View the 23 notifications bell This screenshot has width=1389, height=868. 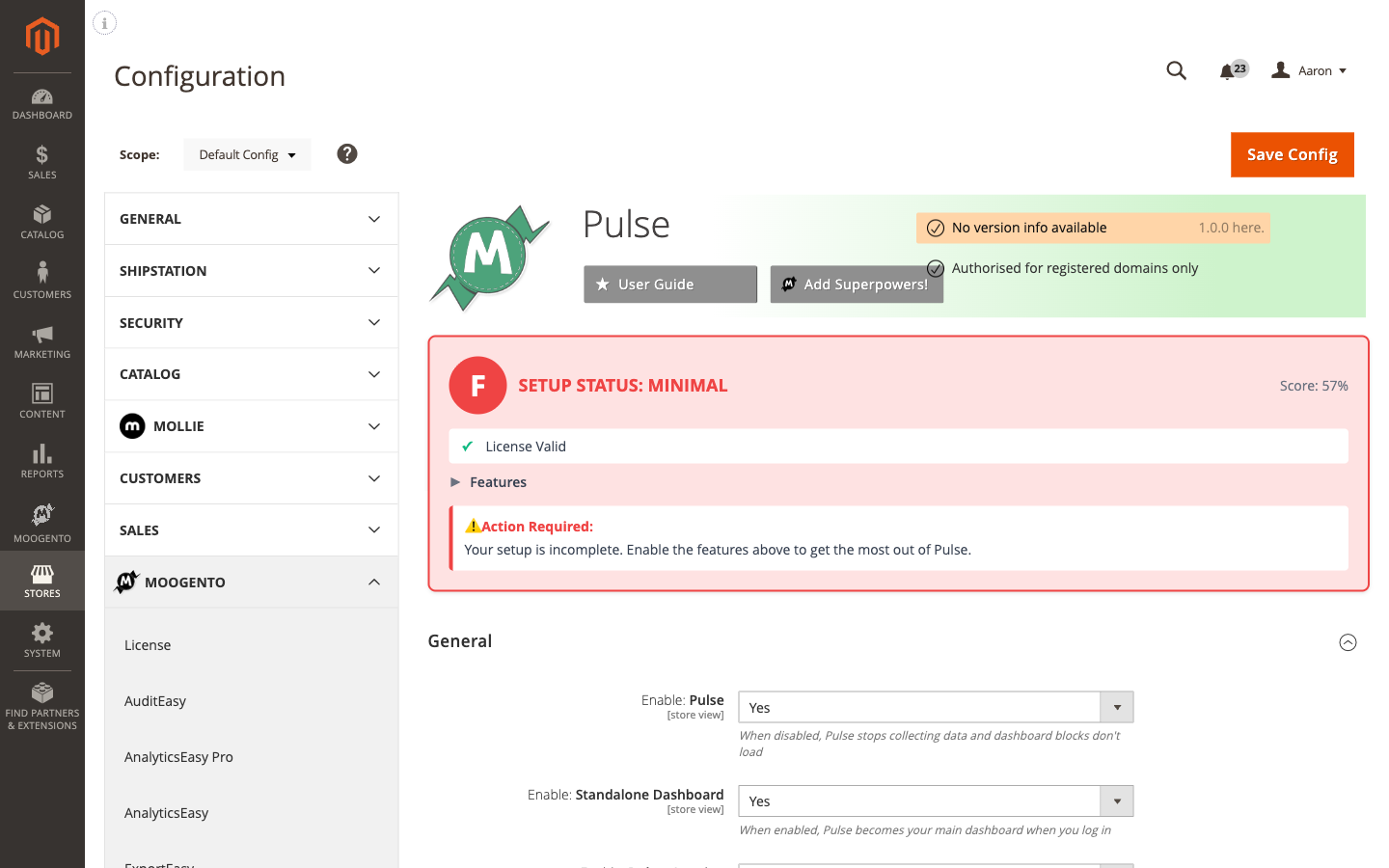coord(1233,70)
